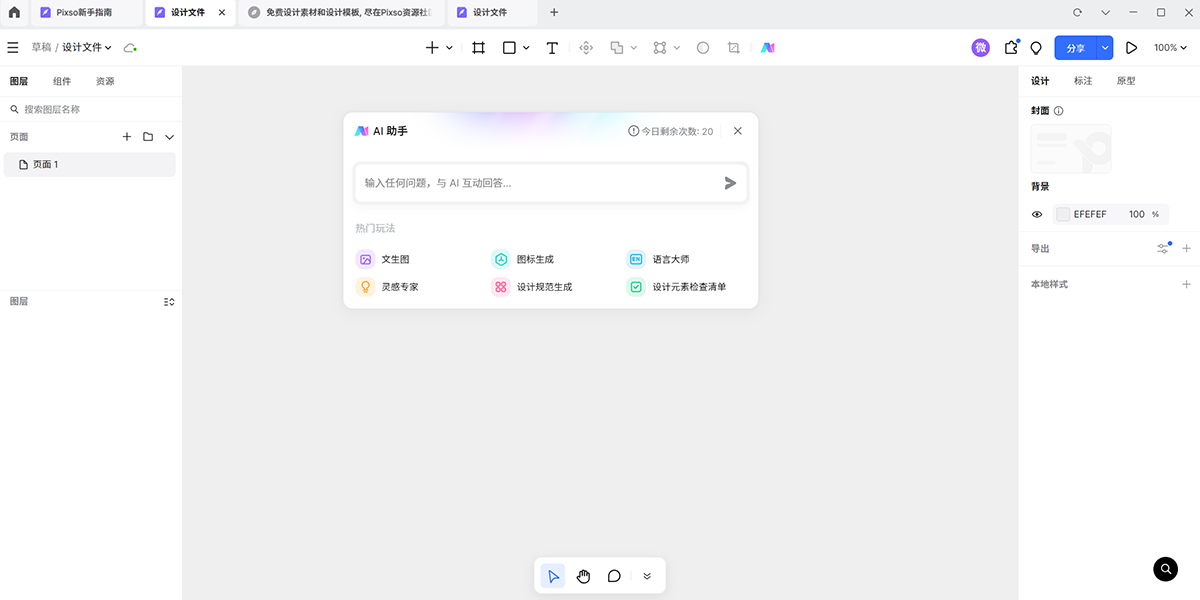Play the prototype preview
Screen dimensions: 1200x600
tap(1131, 47)
